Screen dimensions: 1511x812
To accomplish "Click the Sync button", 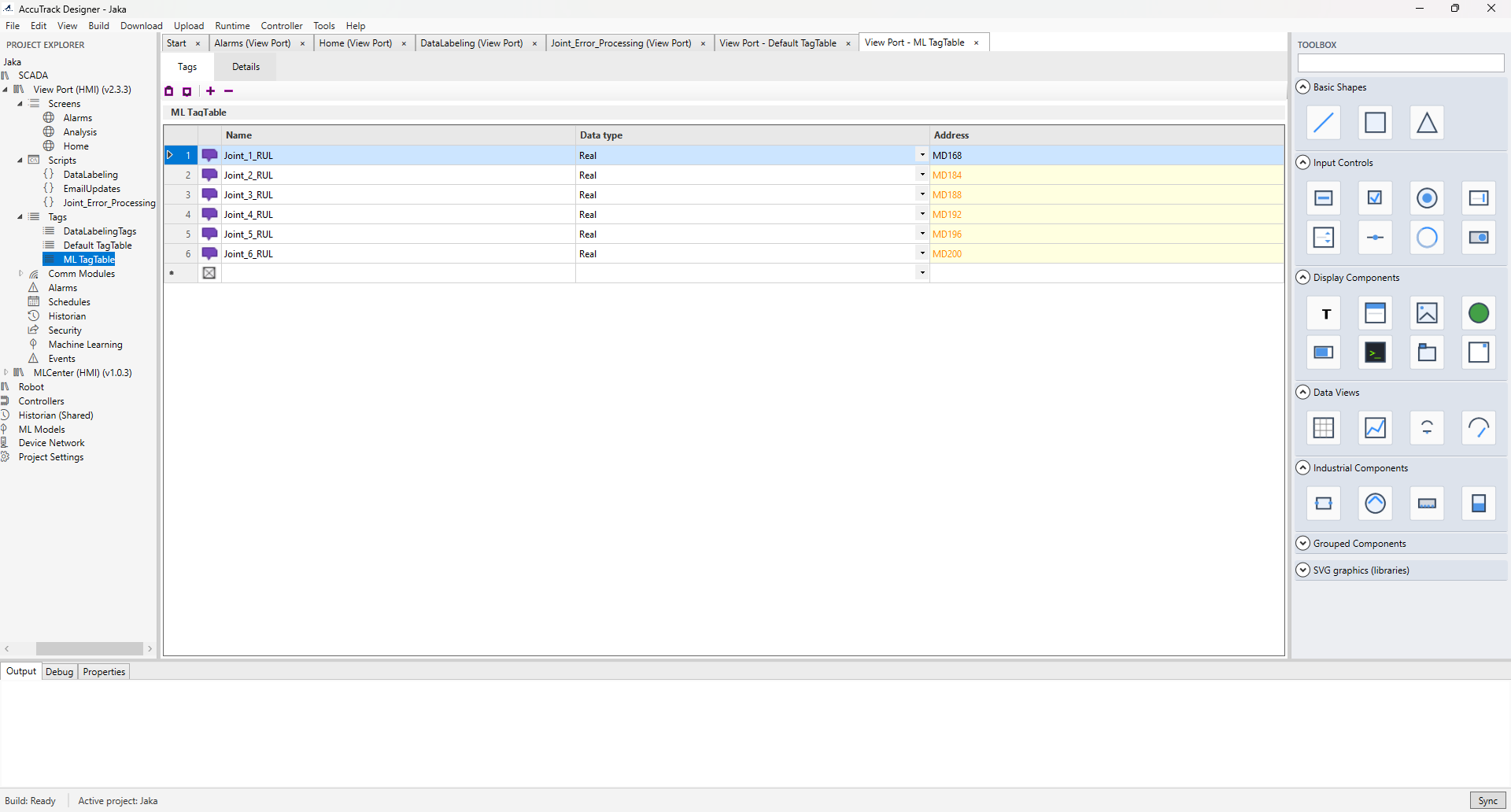I will (1488, 801).
